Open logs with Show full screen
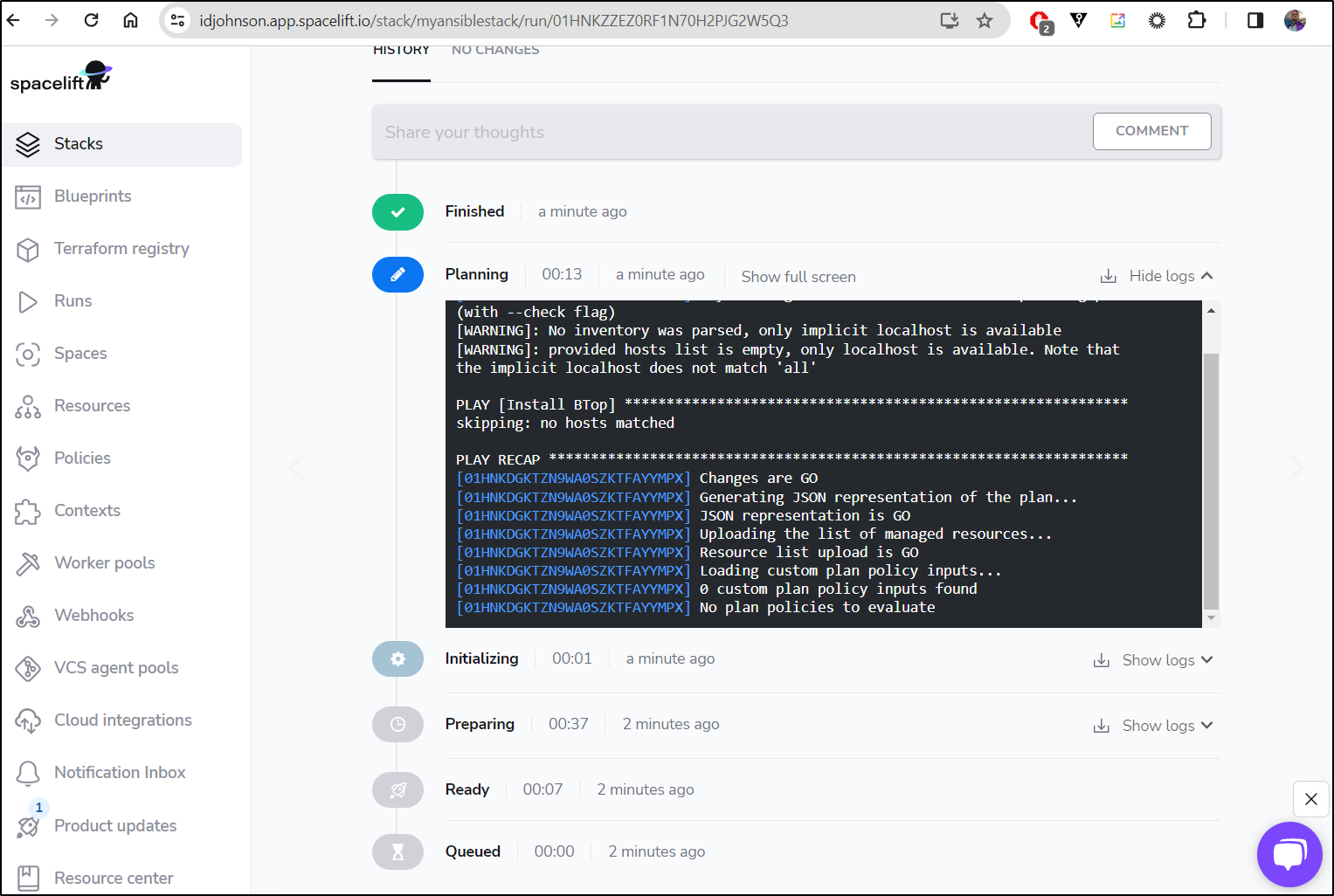This screenshot has height=896, width=1334. tap(798, 277)
